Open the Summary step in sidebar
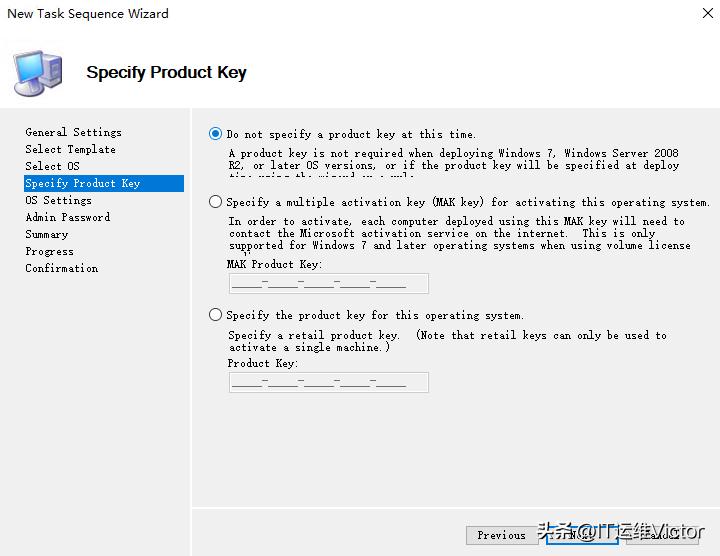The image size is (720, 556). [46, 234]
